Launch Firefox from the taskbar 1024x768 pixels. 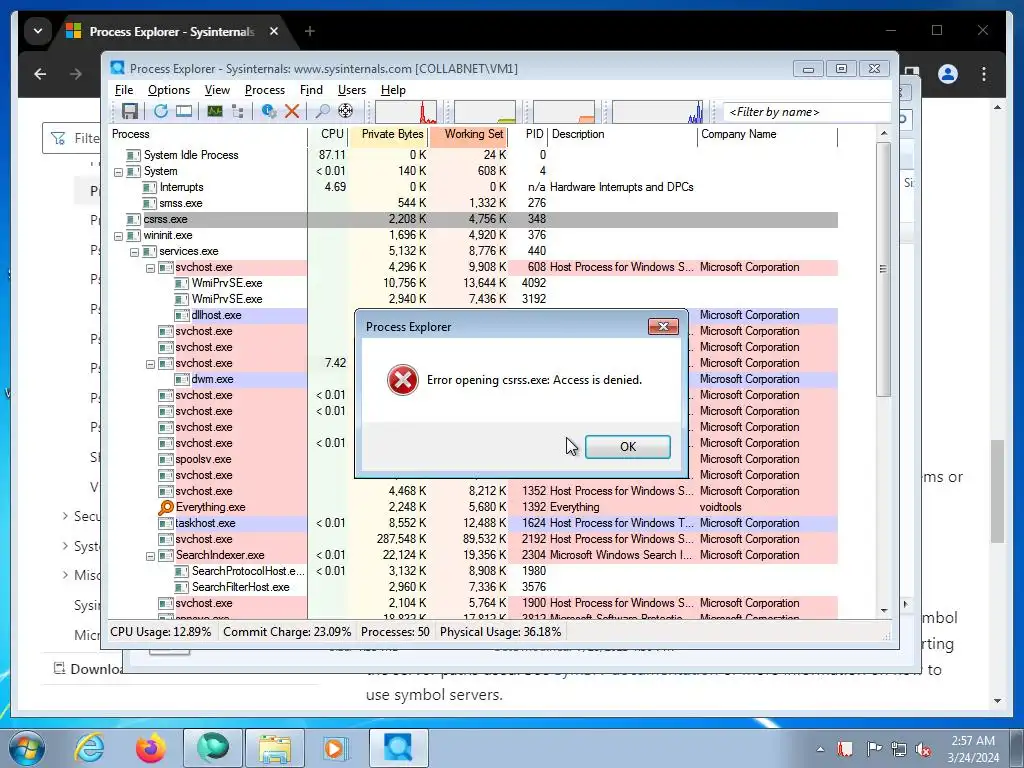click(x=150, y=748)
